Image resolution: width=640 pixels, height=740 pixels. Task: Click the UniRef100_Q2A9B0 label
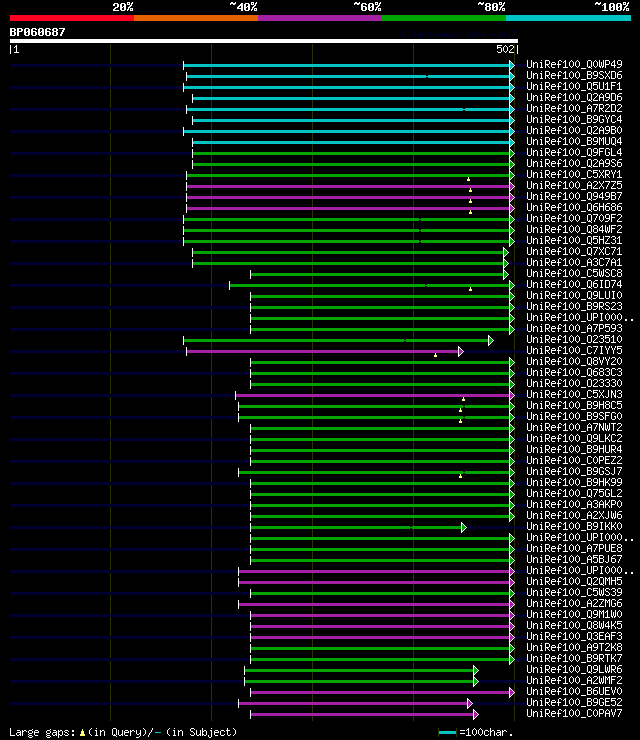[574, 130]
